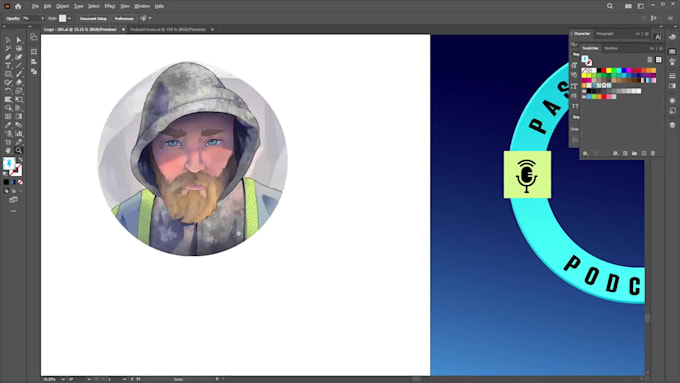Image resolution: width=680 pixels, height=383 pixels.
Task: Select the Eyedropper tool
Action: (8, 125)
